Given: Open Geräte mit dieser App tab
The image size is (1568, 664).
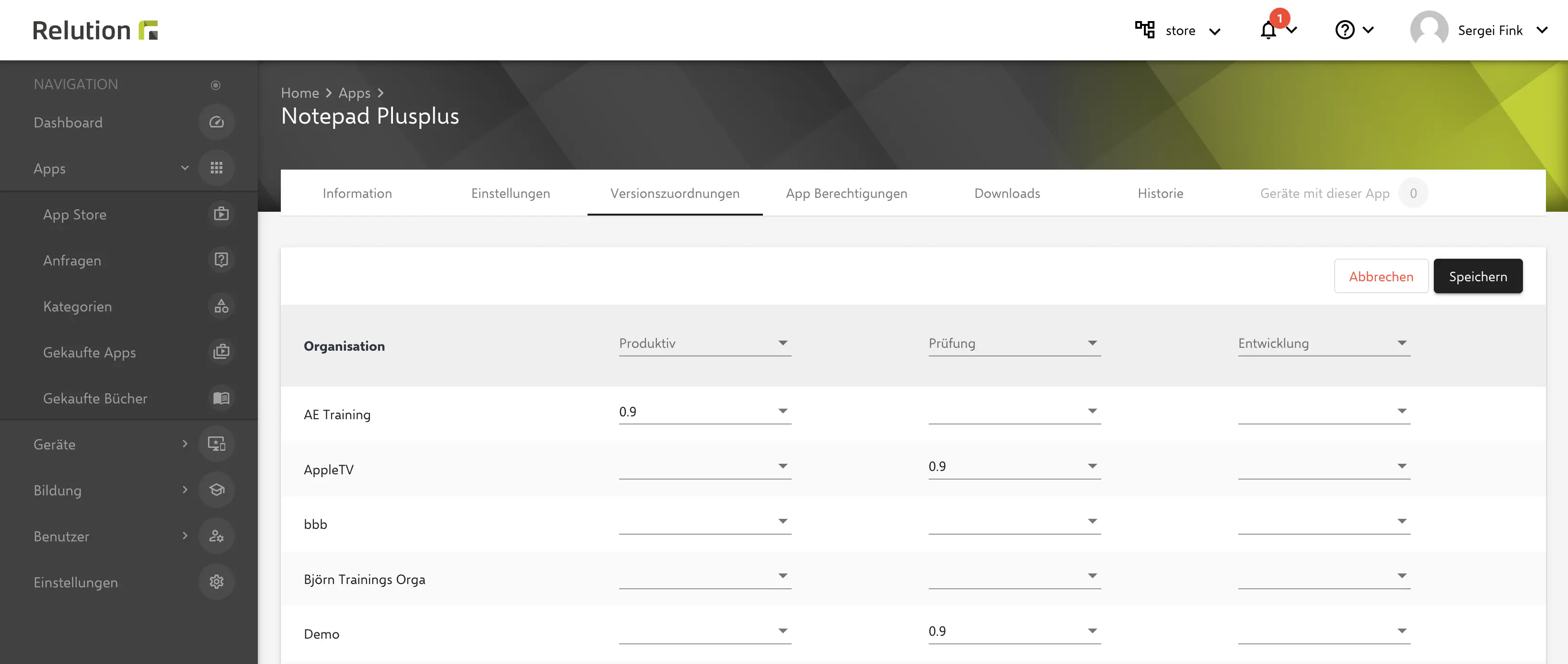Looking at the screenshot, I should [x=1343, y=193].
